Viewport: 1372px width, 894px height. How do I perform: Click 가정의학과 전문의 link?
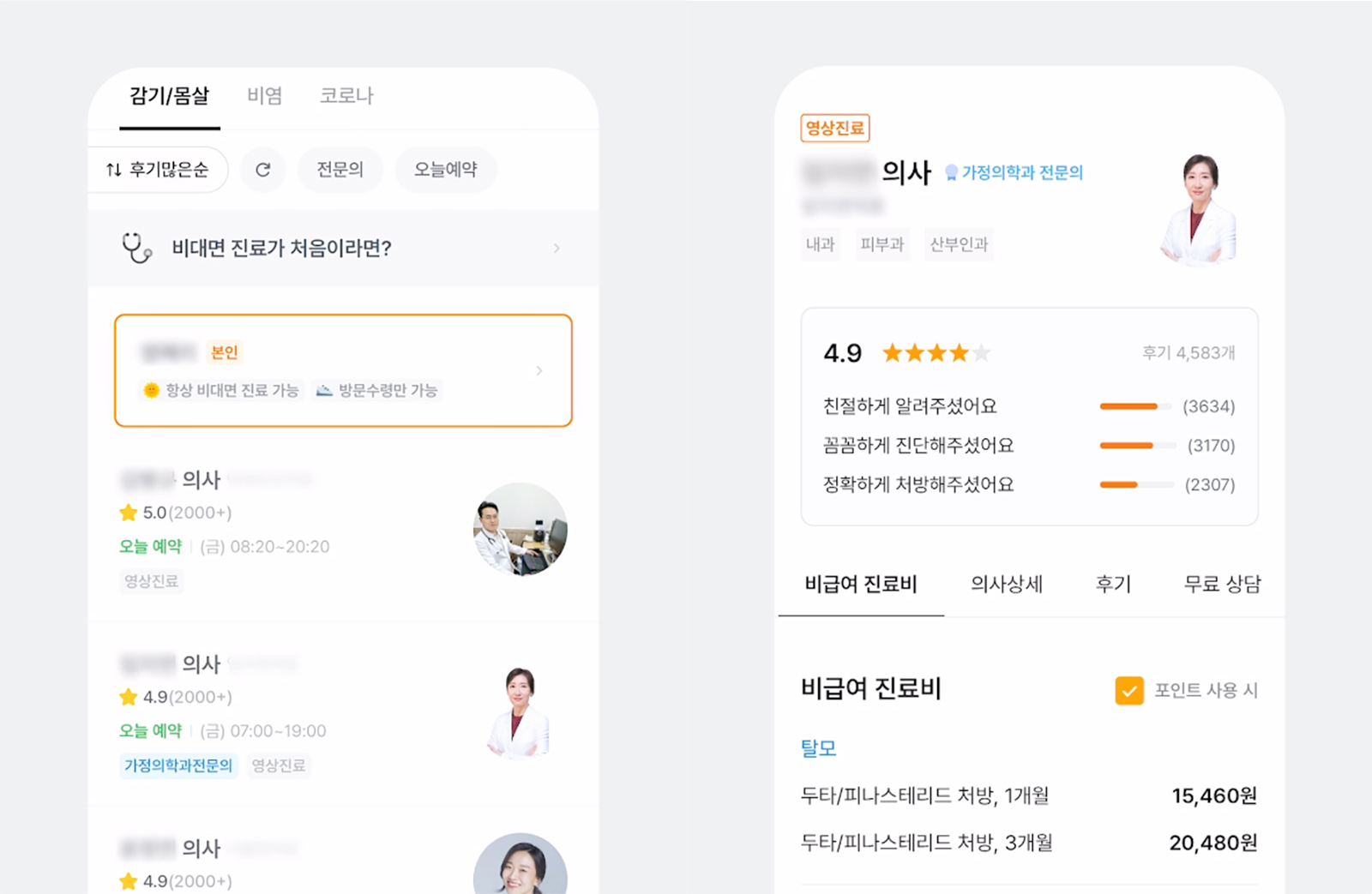pos(1022,172)
